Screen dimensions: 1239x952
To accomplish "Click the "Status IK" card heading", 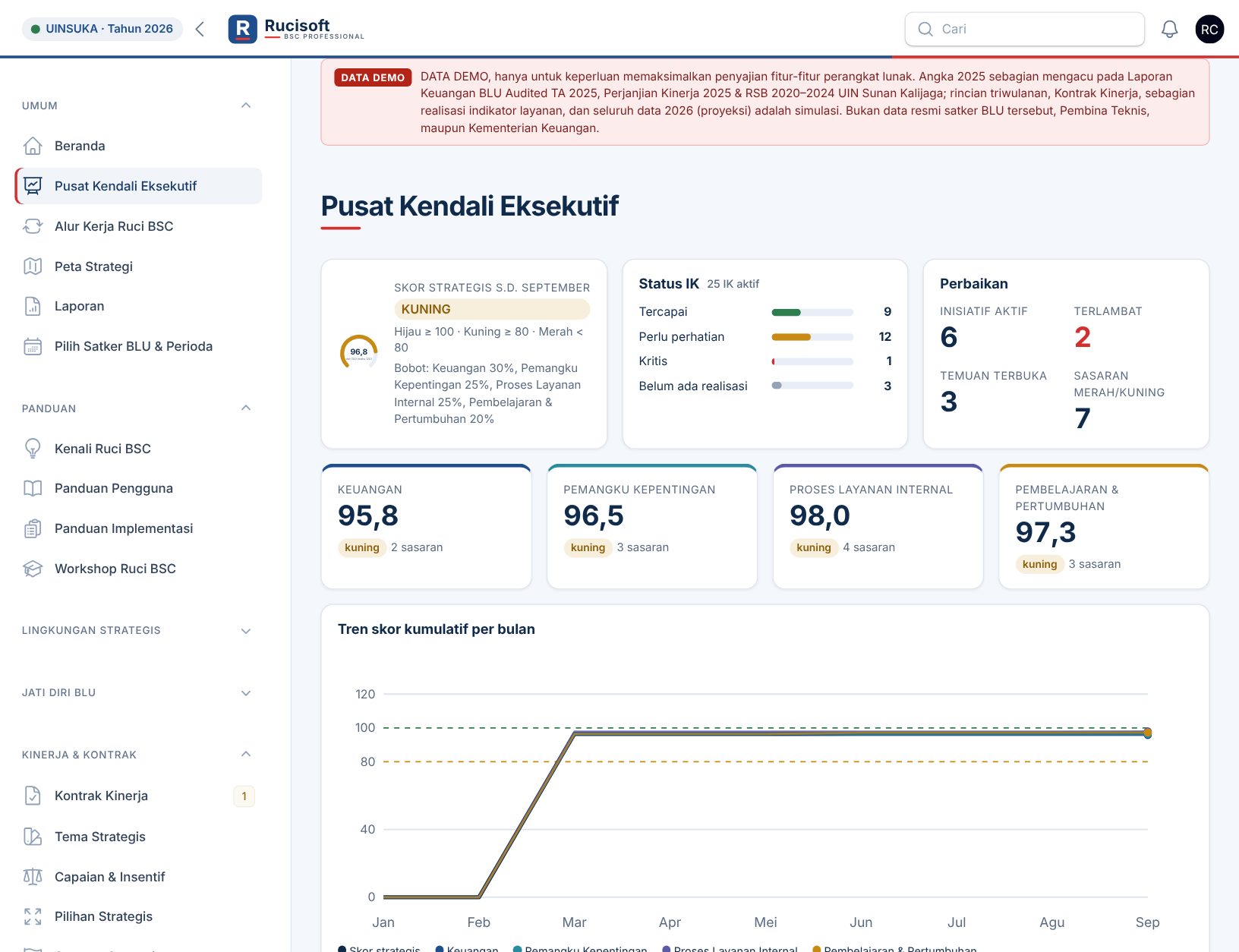I will coord(669,284).
